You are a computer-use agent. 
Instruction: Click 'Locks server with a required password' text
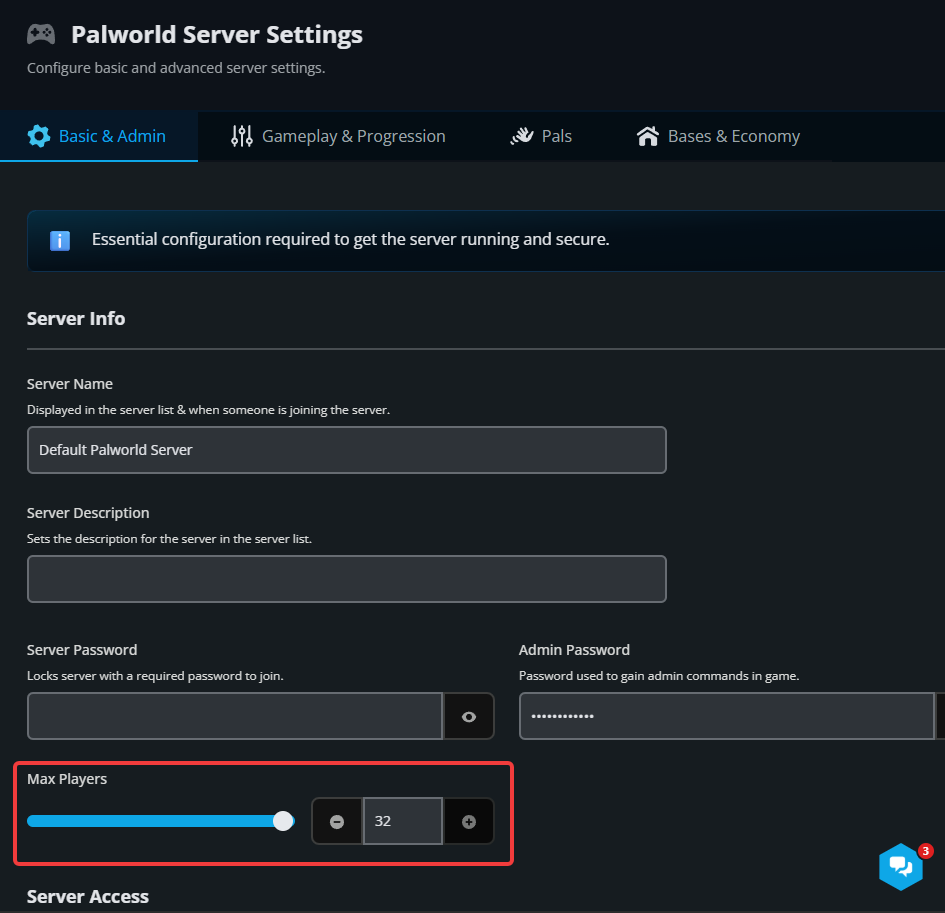[x=155, y=676]
